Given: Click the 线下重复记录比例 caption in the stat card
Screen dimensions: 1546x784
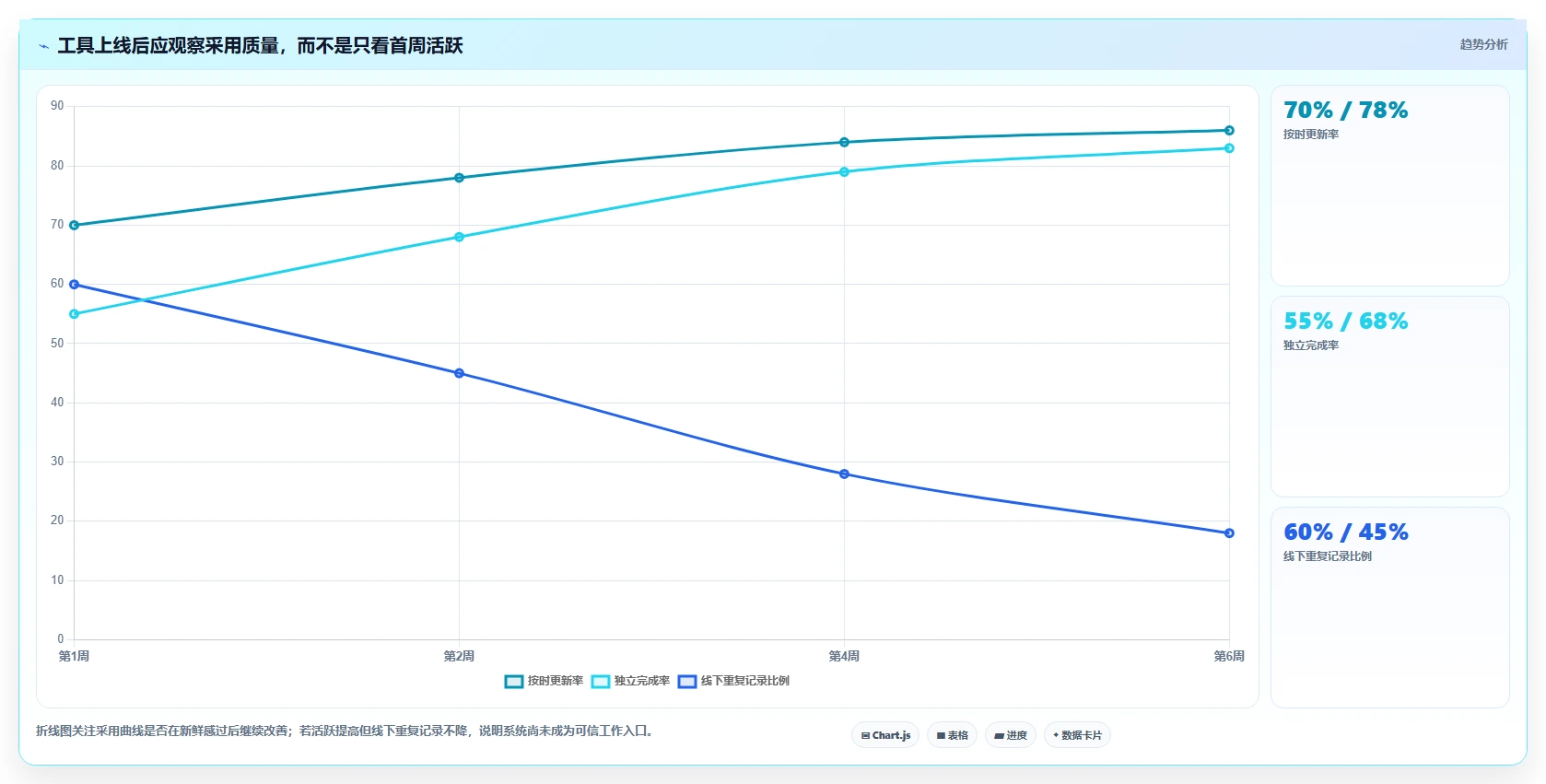Looking at the screenshot, I should coord(1328,556).
